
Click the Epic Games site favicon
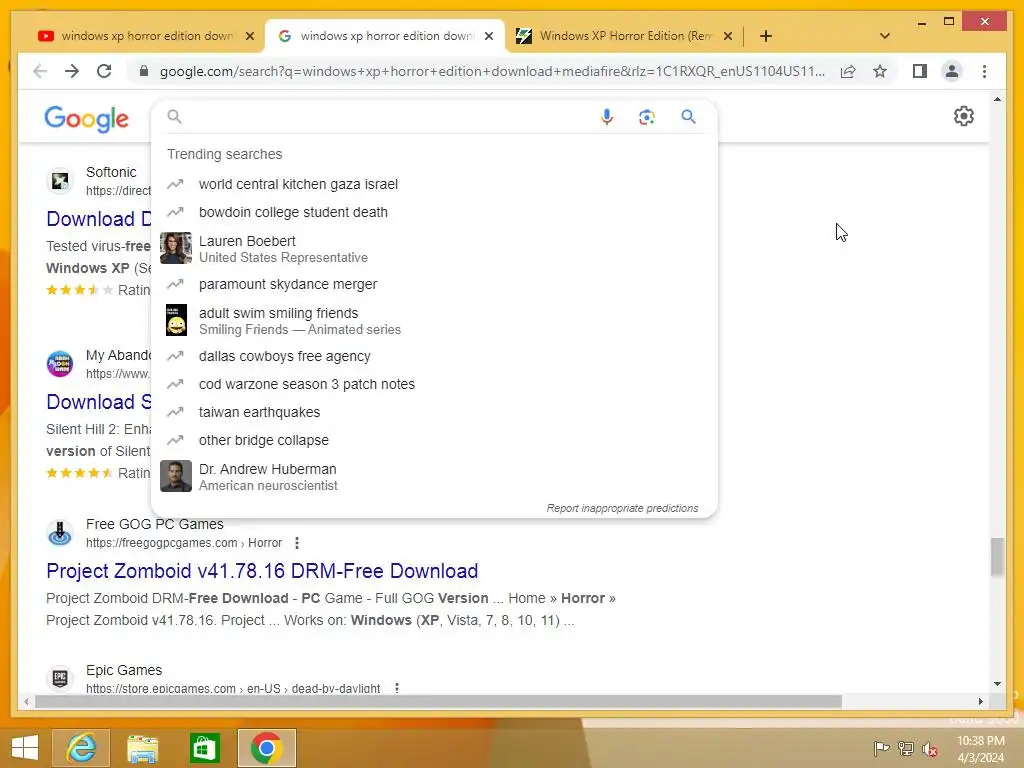[x=59, y=679]
